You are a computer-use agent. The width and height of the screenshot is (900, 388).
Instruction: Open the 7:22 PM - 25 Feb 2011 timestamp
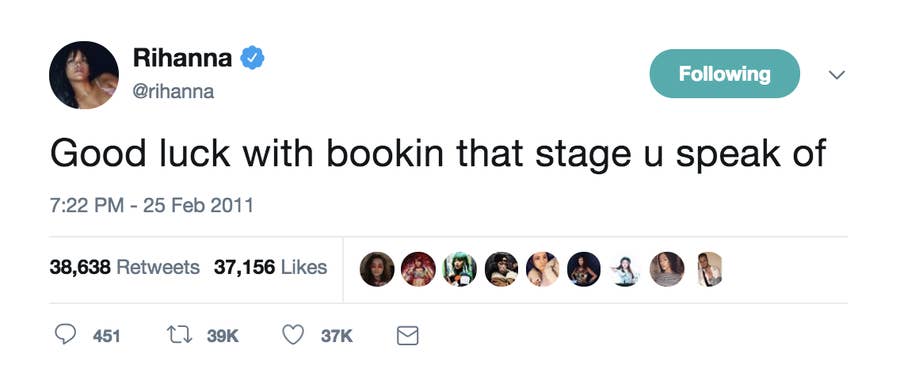[x=152, y=205]
